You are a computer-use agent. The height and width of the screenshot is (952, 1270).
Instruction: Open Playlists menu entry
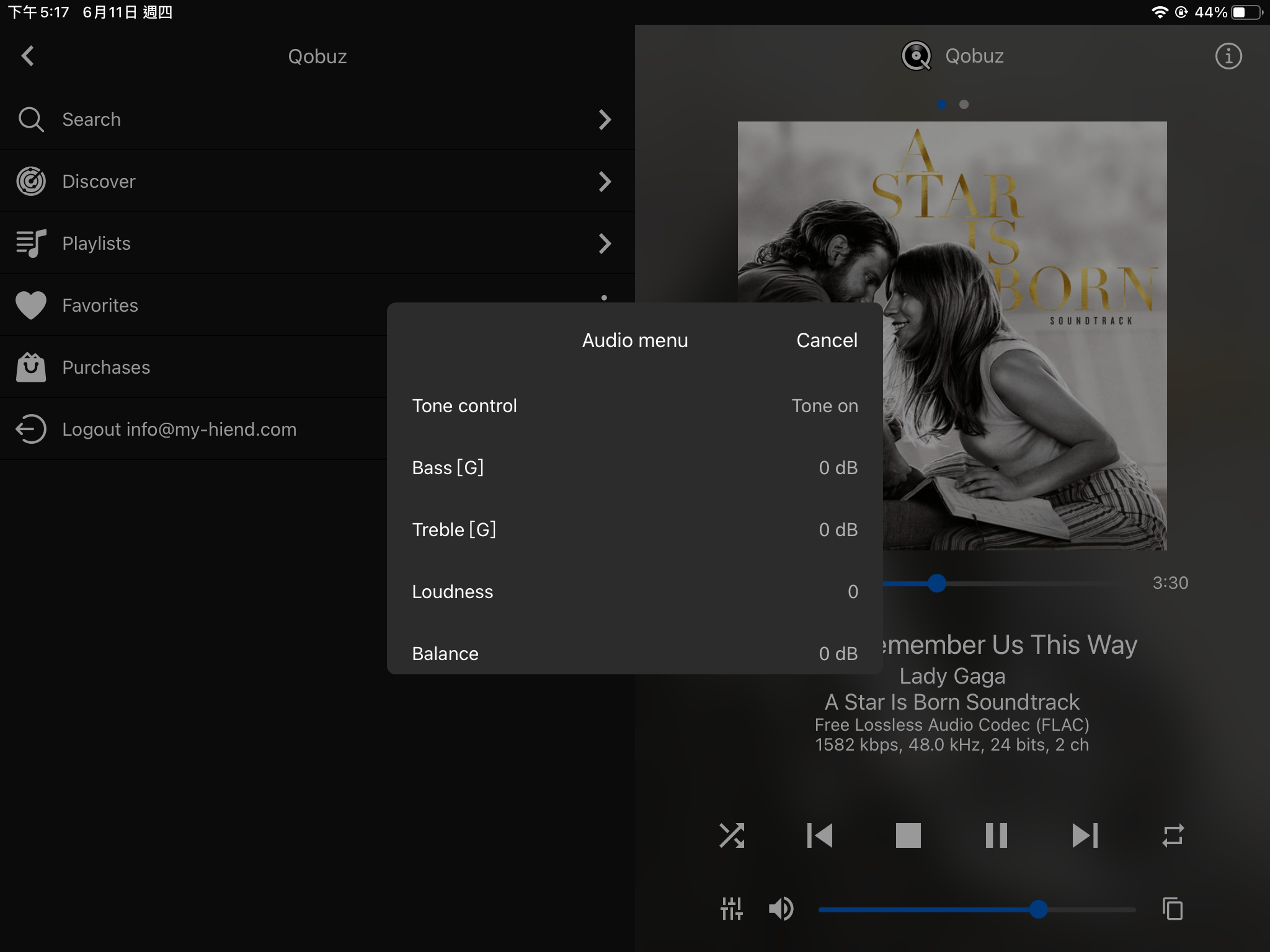(x=317, y=243)
